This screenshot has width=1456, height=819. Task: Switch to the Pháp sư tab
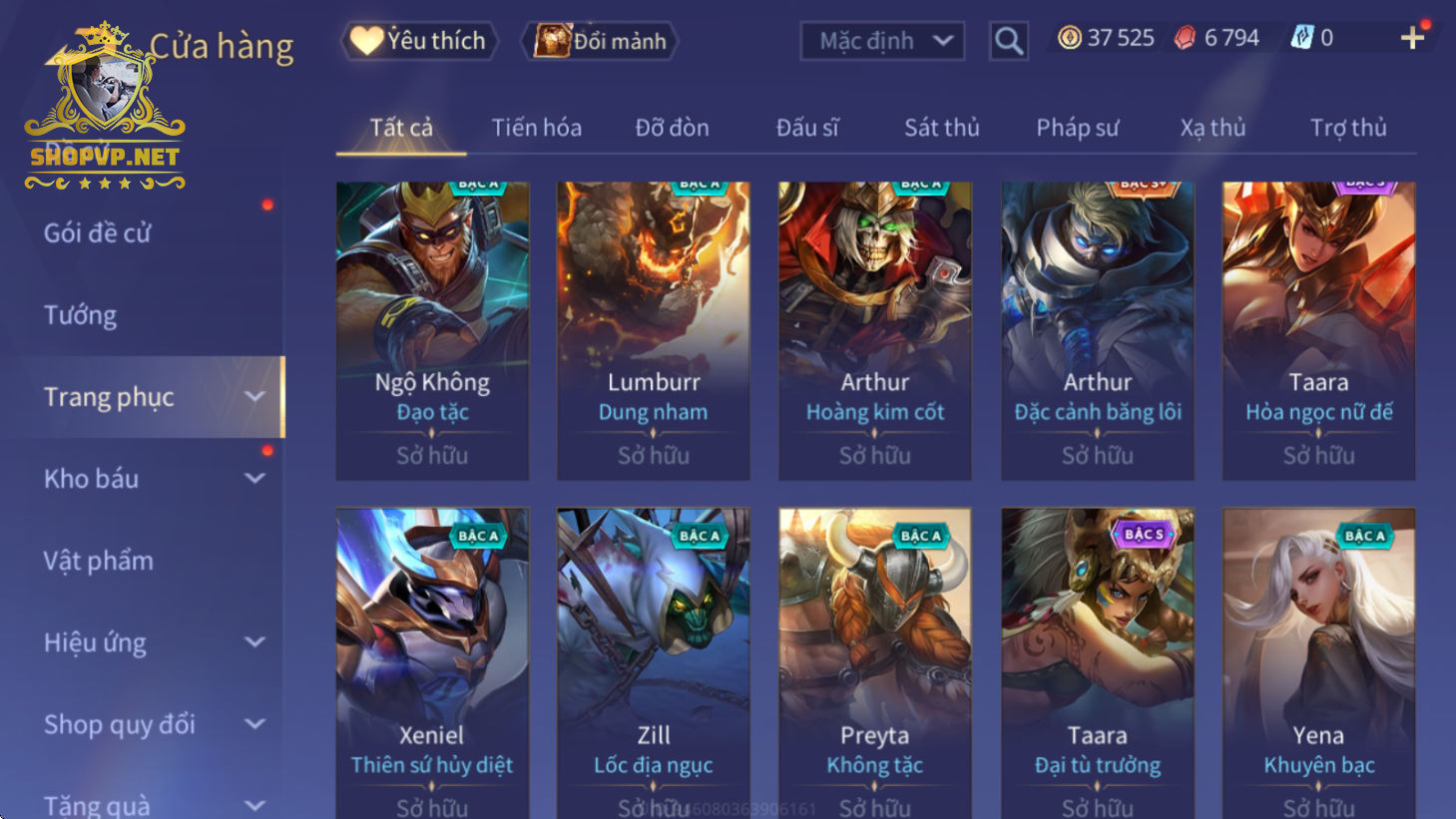1078,128
